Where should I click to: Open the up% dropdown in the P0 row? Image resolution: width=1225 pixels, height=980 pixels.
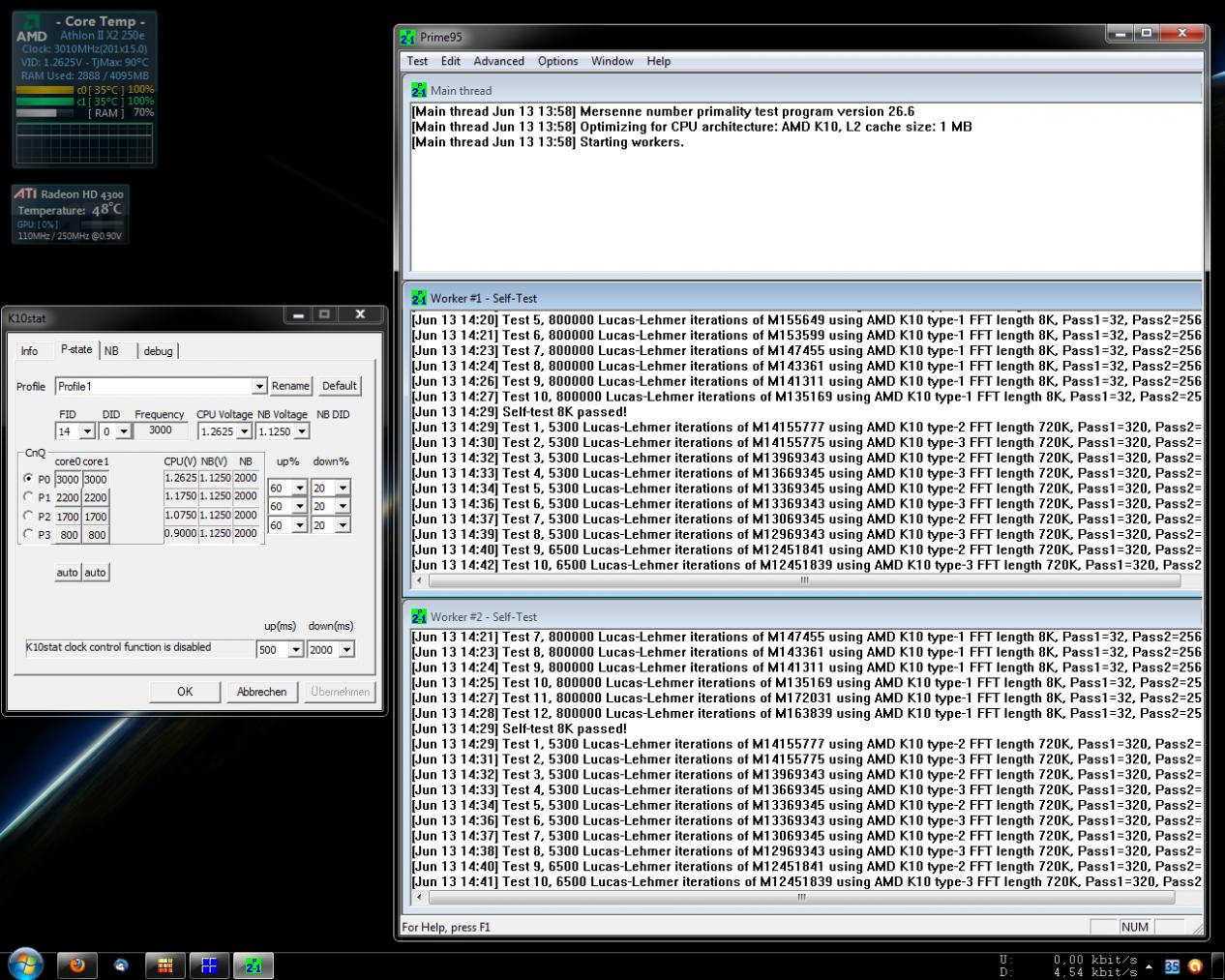[x=299, y=489]
